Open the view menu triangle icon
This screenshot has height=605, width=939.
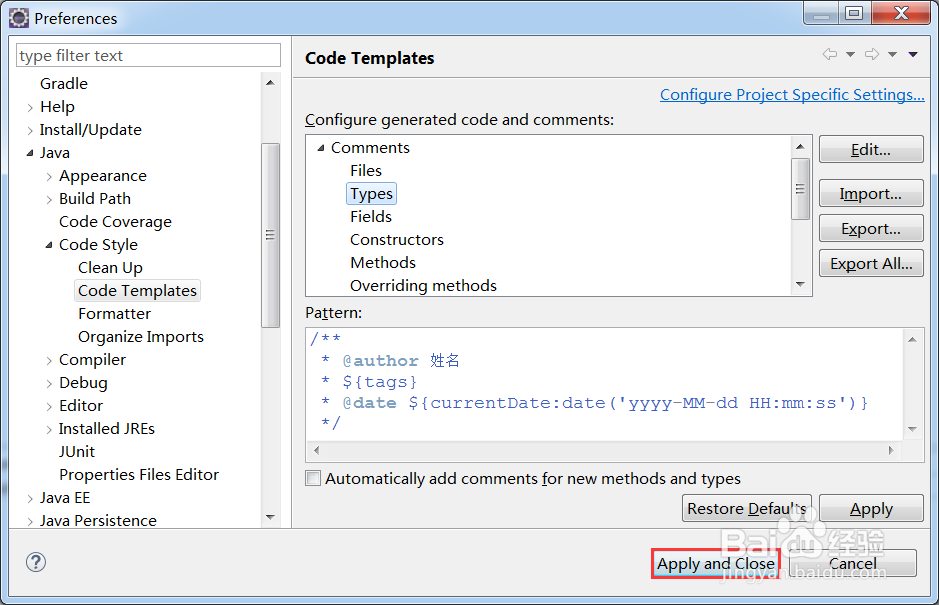pos(913,55)
